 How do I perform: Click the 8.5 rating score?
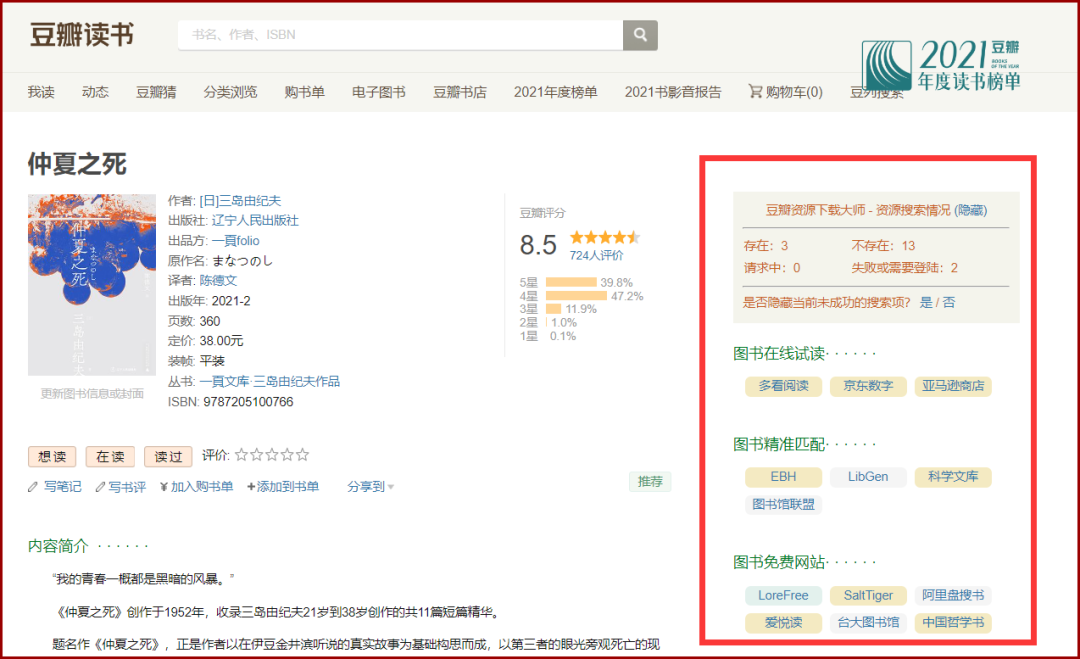pos(538,245)
